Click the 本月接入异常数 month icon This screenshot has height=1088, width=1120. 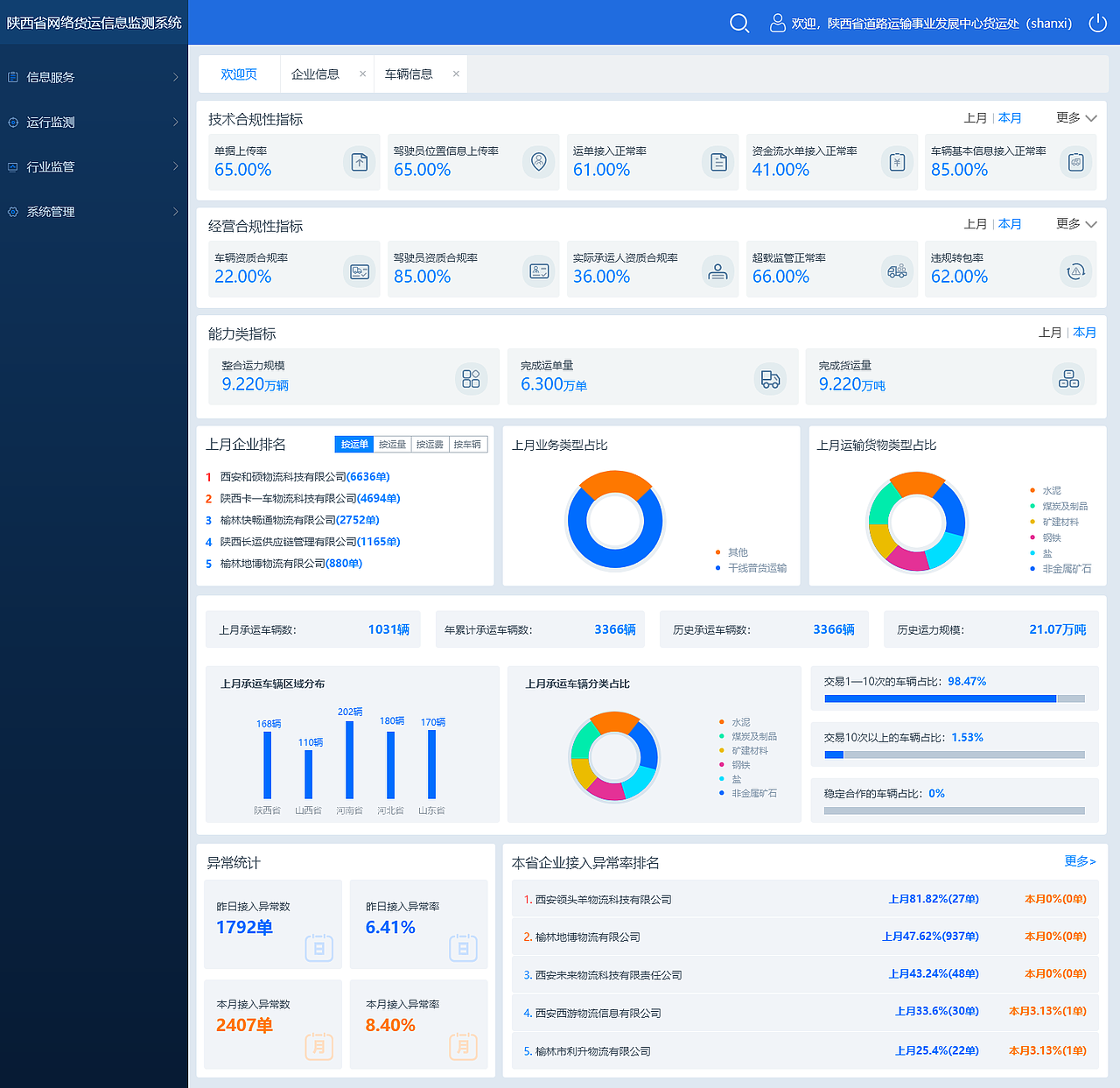319,1046
